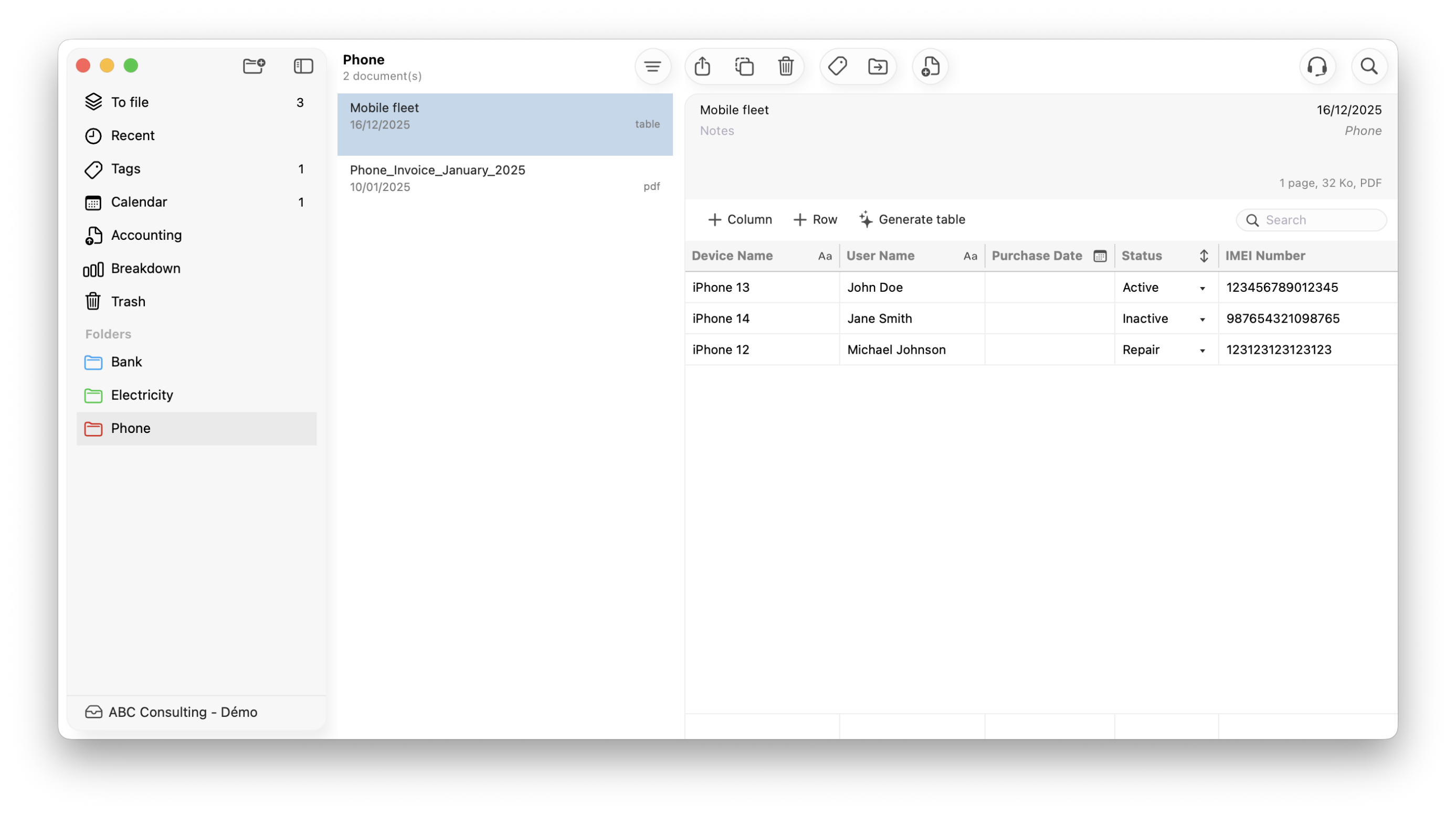Open the document list sort/filter menu
This screenshot has width=1456, height=816.
coord(652,67)
